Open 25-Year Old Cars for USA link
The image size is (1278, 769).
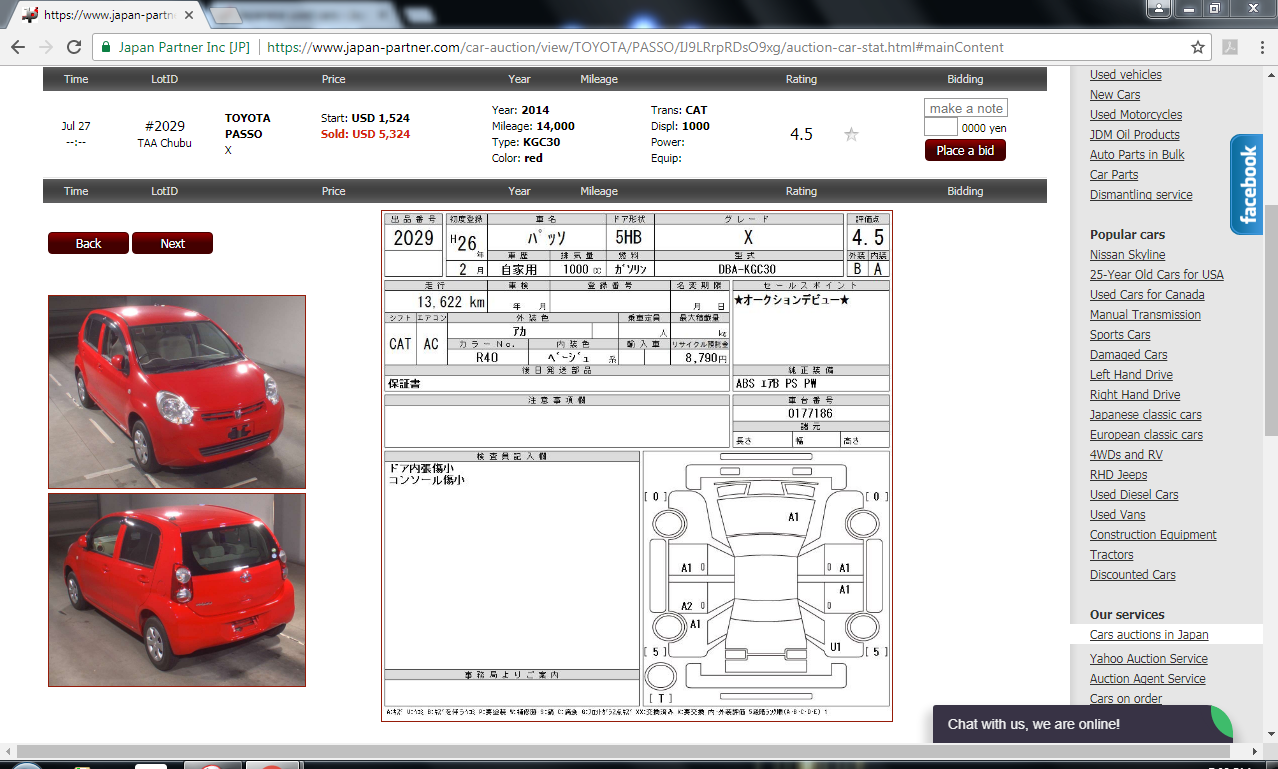[x=1156, y=275]
